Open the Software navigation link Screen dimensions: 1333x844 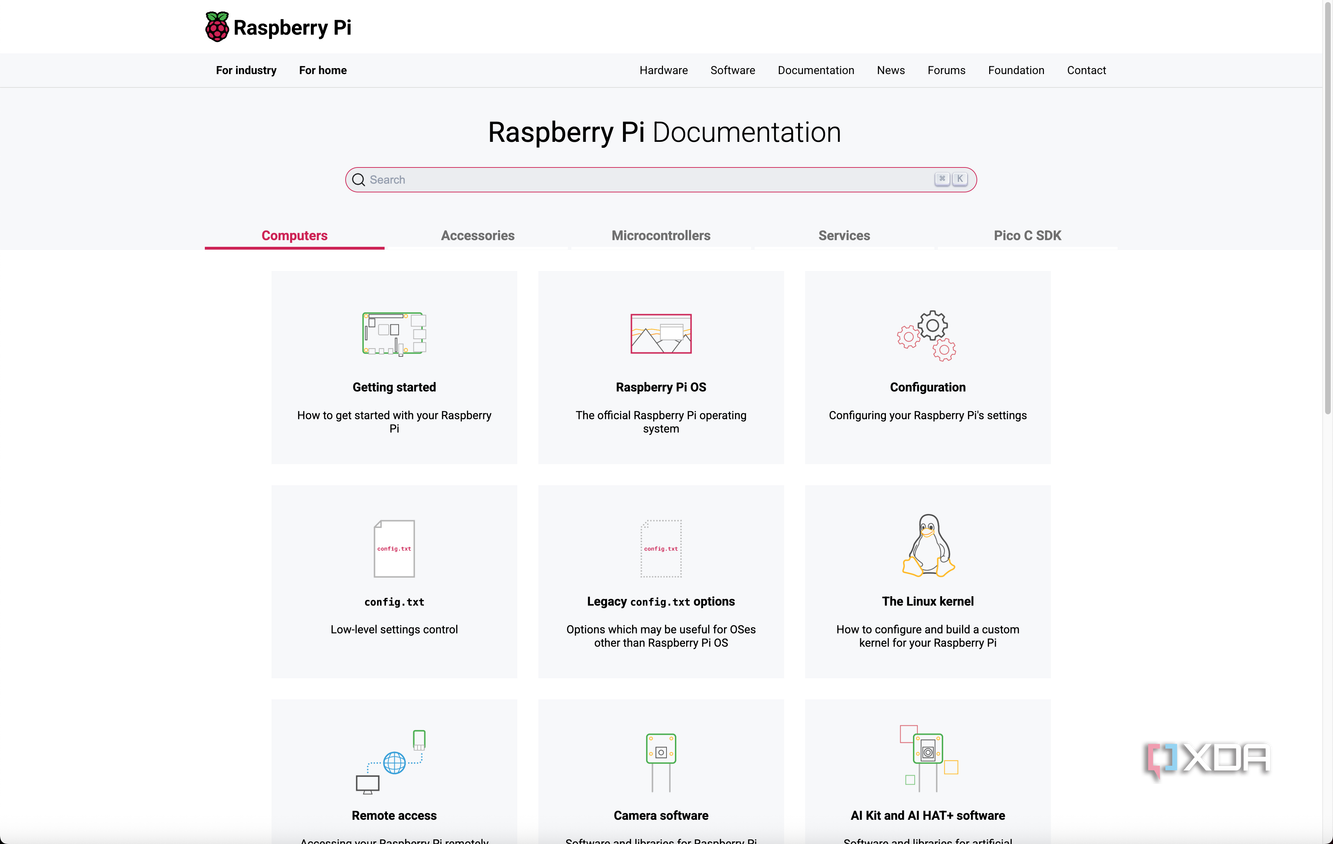733,70
